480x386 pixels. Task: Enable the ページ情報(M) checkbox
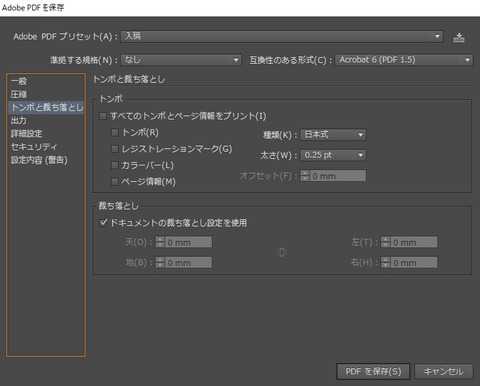pyautogui.click(x=115, y=182)
